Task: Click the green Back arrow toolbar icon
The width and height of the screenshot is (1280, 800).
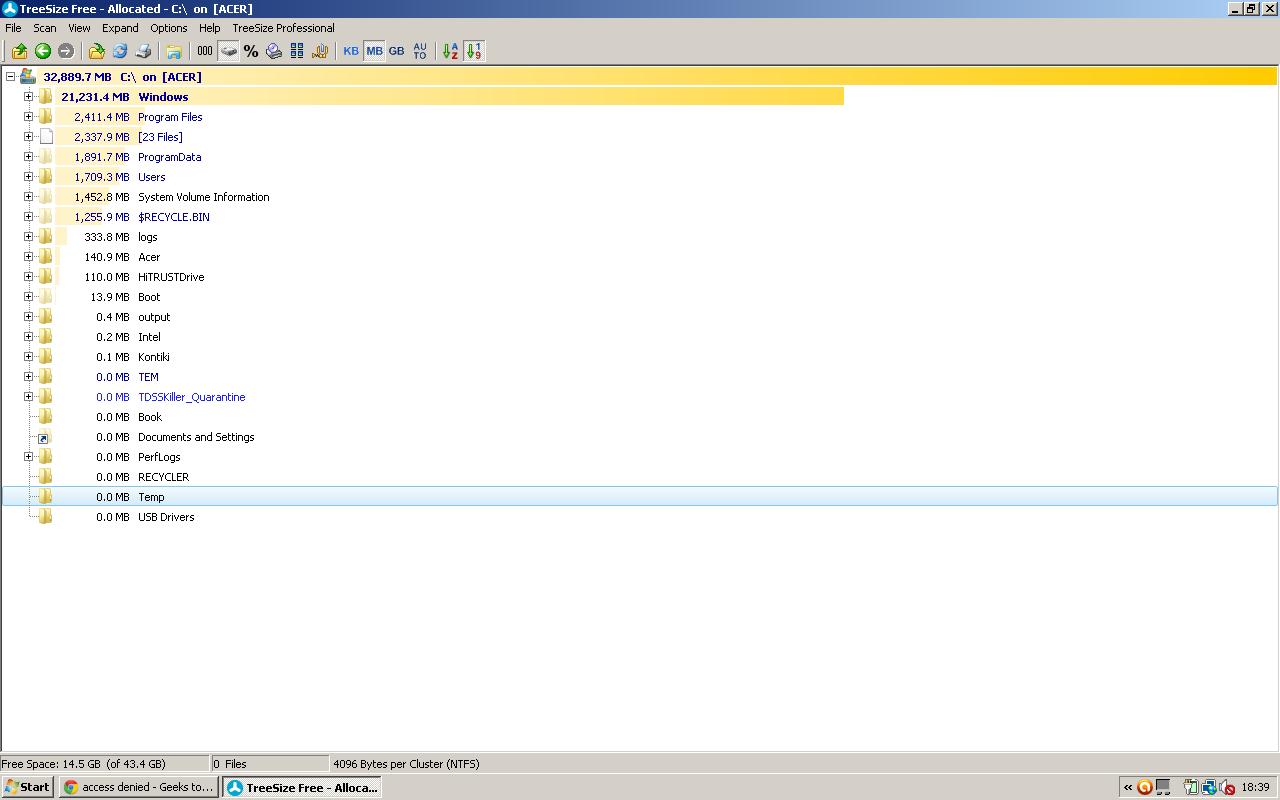Action: [43, 51]
